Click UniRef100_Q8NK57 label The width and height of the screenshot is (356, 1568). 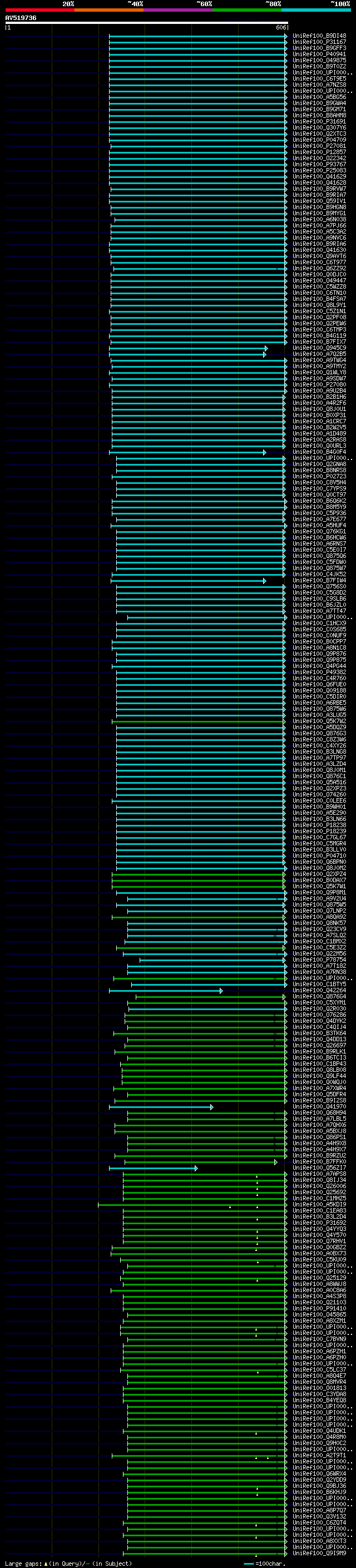[319, 923]
